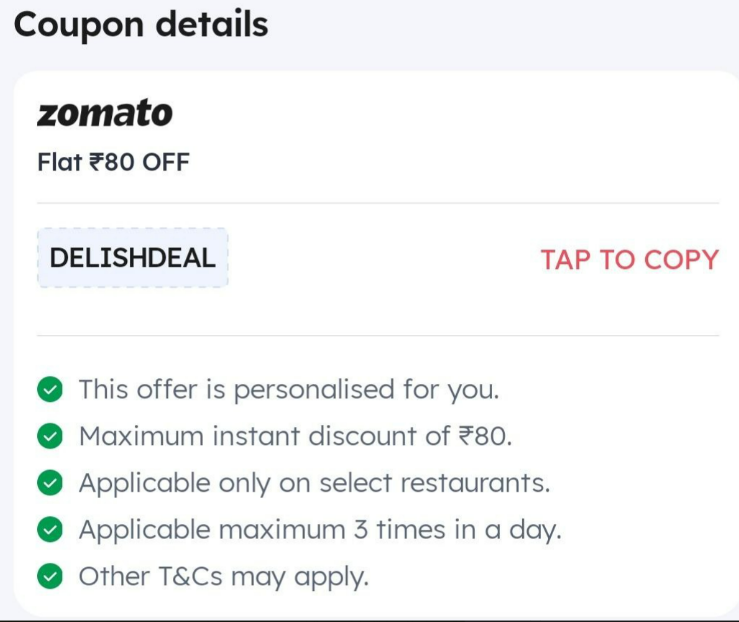739x622 pixels.
Task: Click the rupee symbol in Flat ₹80 OFF
Action: (96, 162)
